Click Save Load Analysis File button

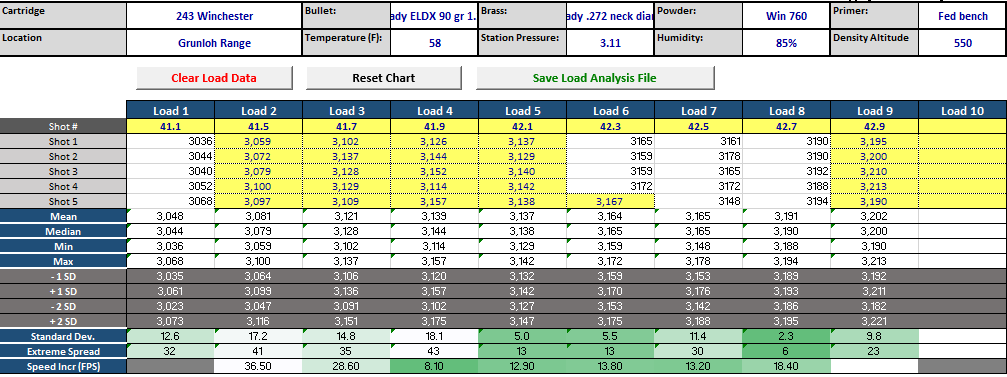(595, 78)
